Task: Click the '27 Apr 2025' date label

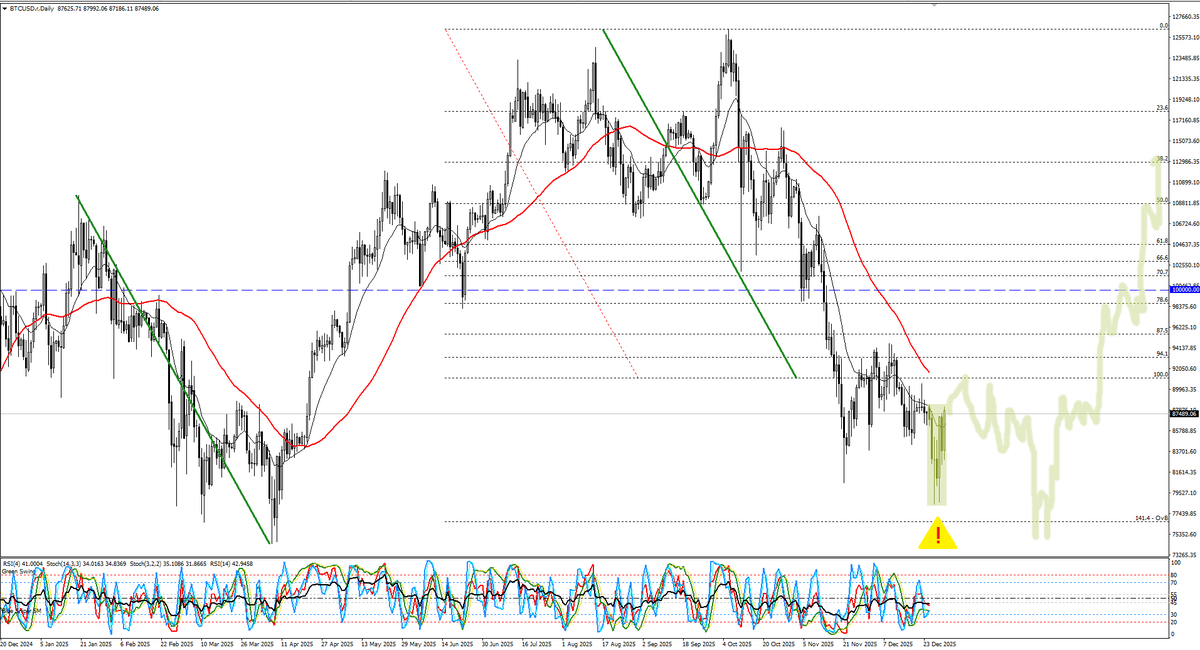Action: point(339,645)
